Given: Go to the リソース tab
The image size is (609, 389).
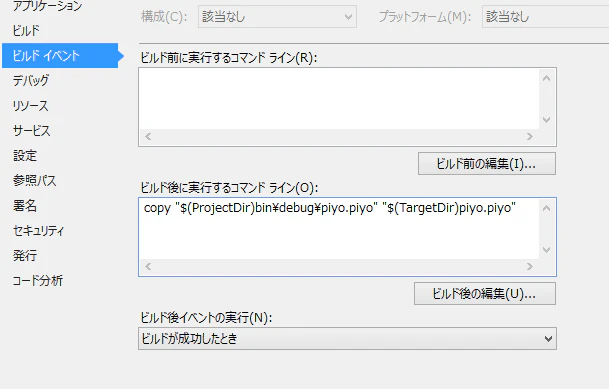Looking at the screenshot, I should (30, 106).
